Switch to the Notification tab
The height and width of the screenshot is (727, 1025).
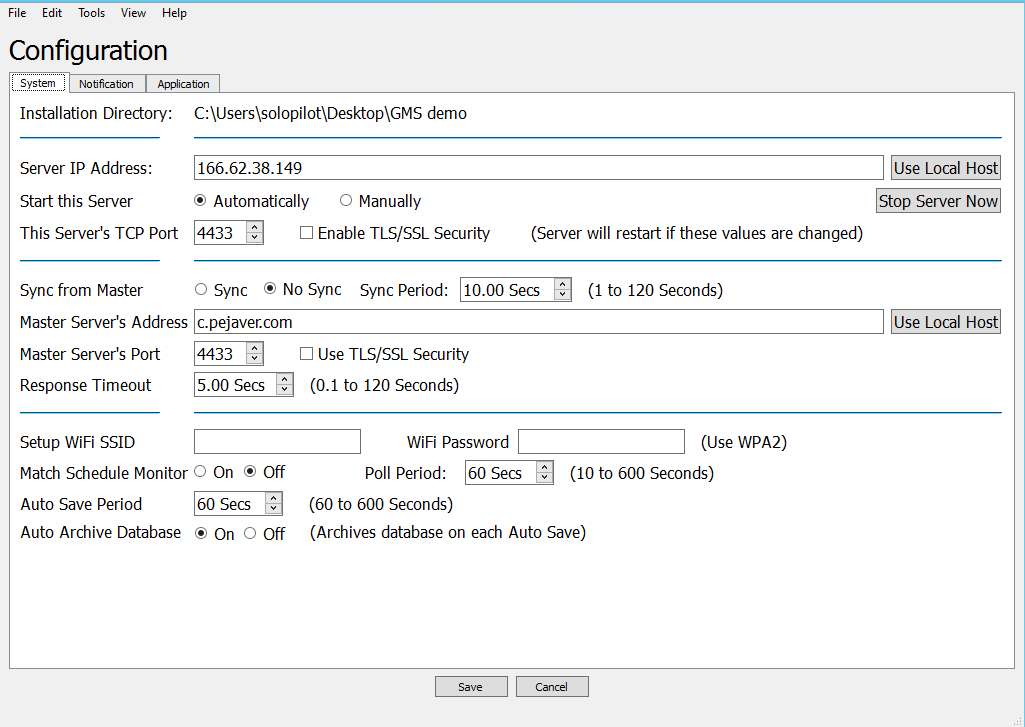[x=106, y=84]
